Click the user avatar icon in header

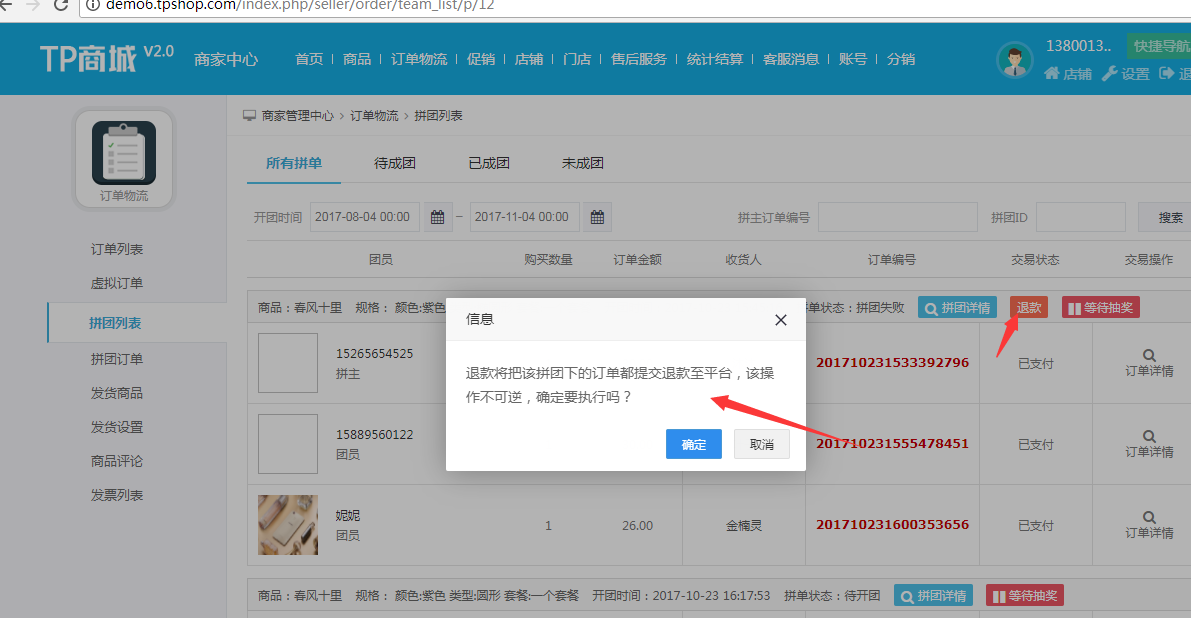click(x=1014, y=60)
